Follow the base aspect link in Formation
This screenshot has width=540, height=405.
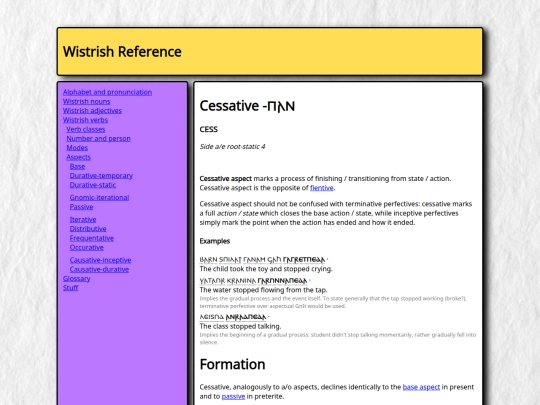point(421,387)
